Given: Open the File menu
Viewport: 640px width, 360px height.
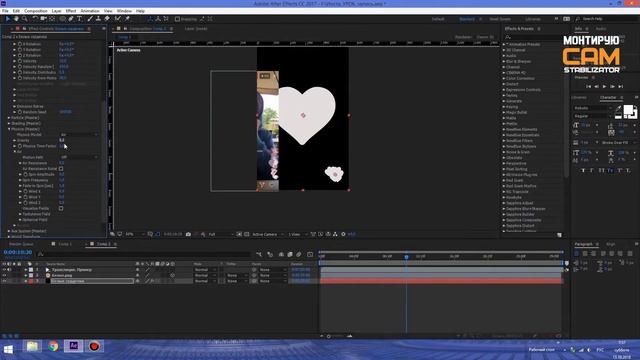Looking at the screenshot, I should (5, 11).
